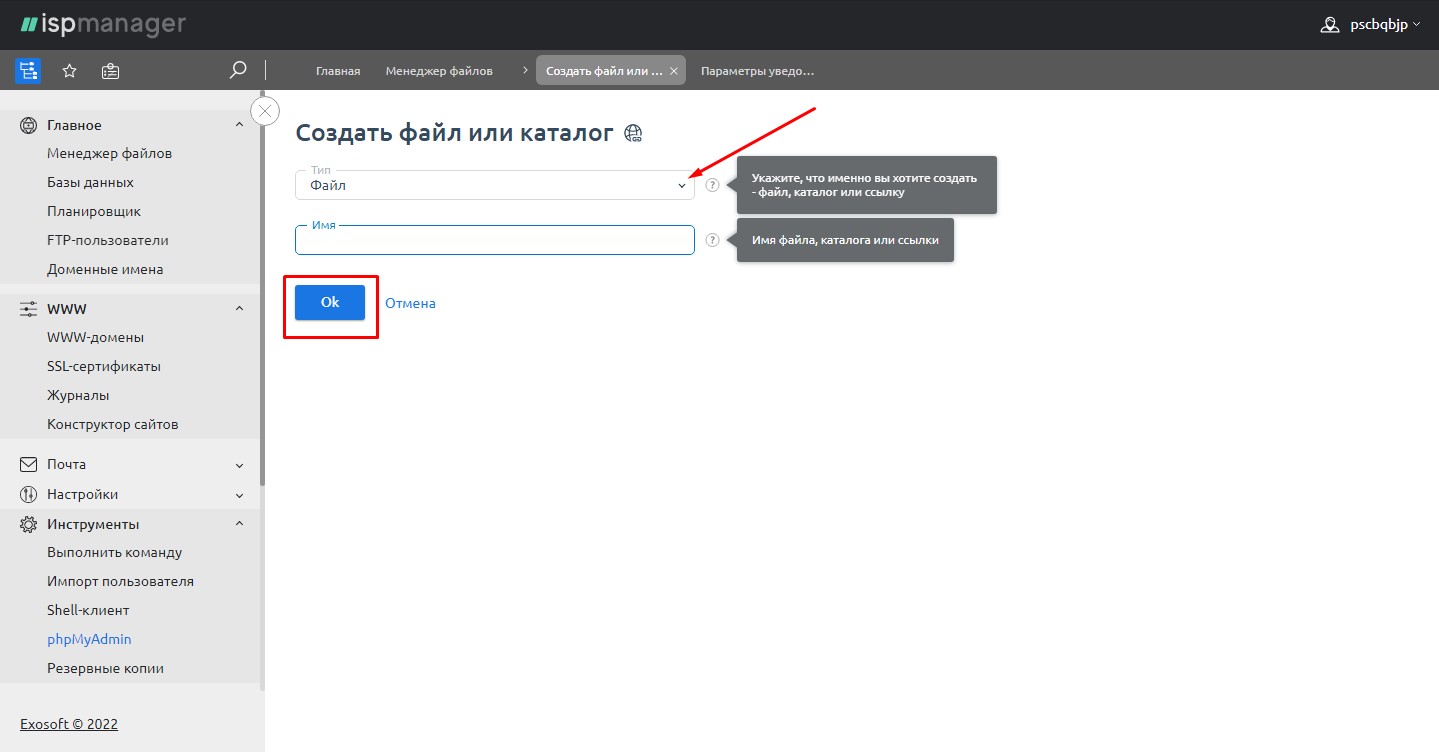The width and height of the screenshot is (1439, 752).
Task: Switch to the Менеджер файлов tab
Action: (x=439, y=71)
